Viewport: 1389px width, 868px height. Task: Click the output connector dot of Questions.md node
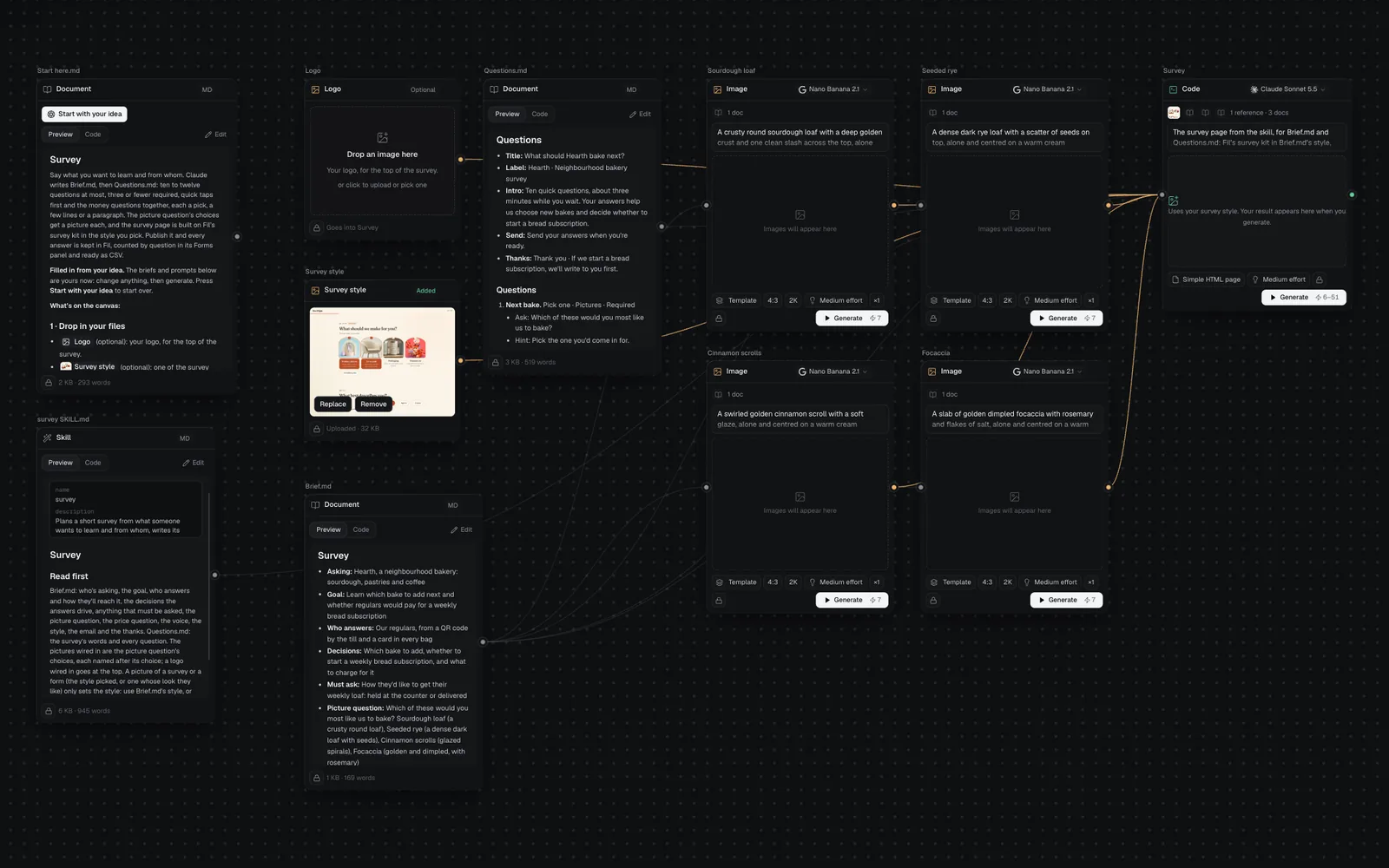click(x=662, y=227)
